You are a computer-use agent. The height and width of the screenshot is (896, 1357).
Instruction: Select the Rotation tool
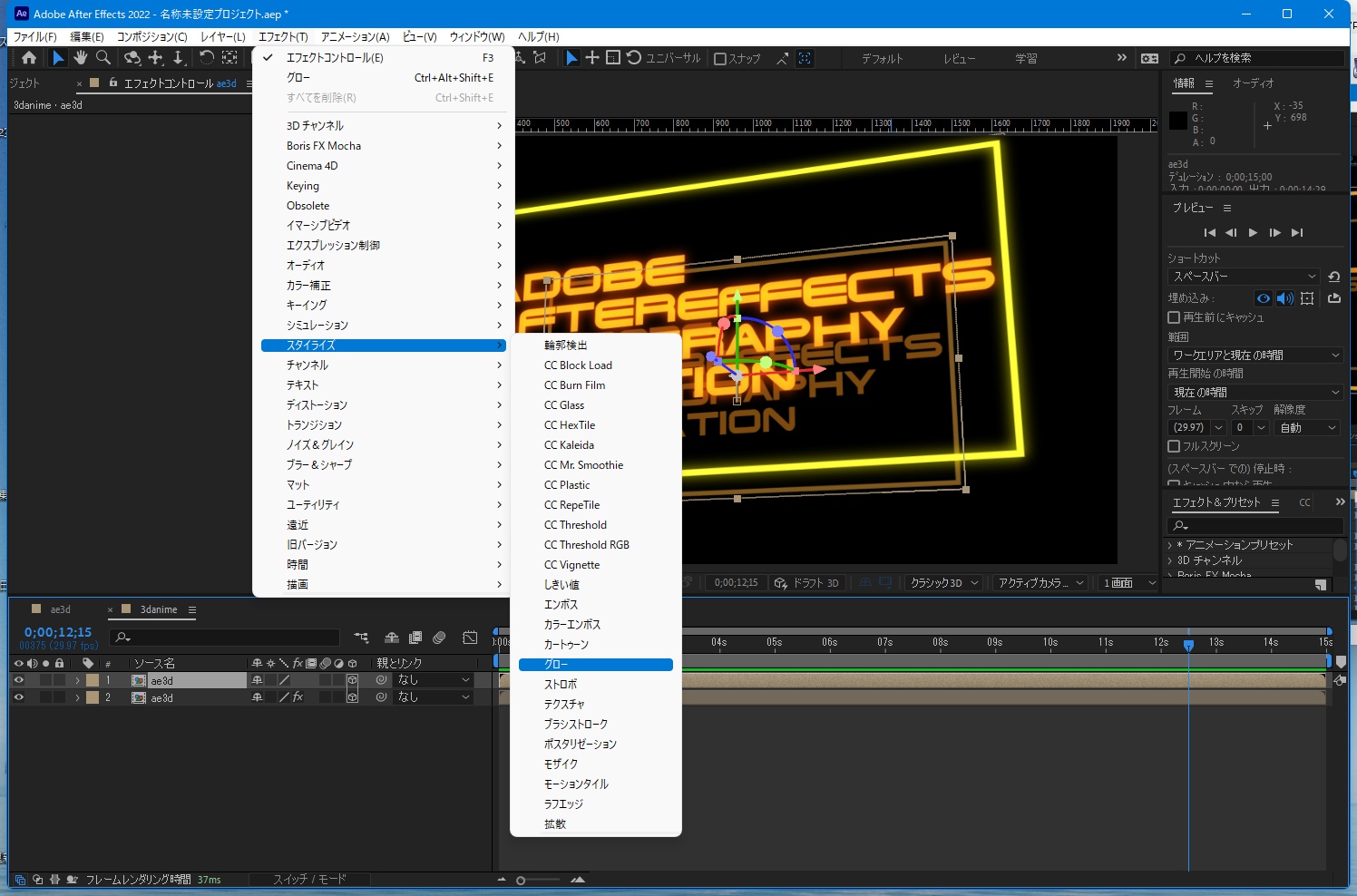click(207, 58)
